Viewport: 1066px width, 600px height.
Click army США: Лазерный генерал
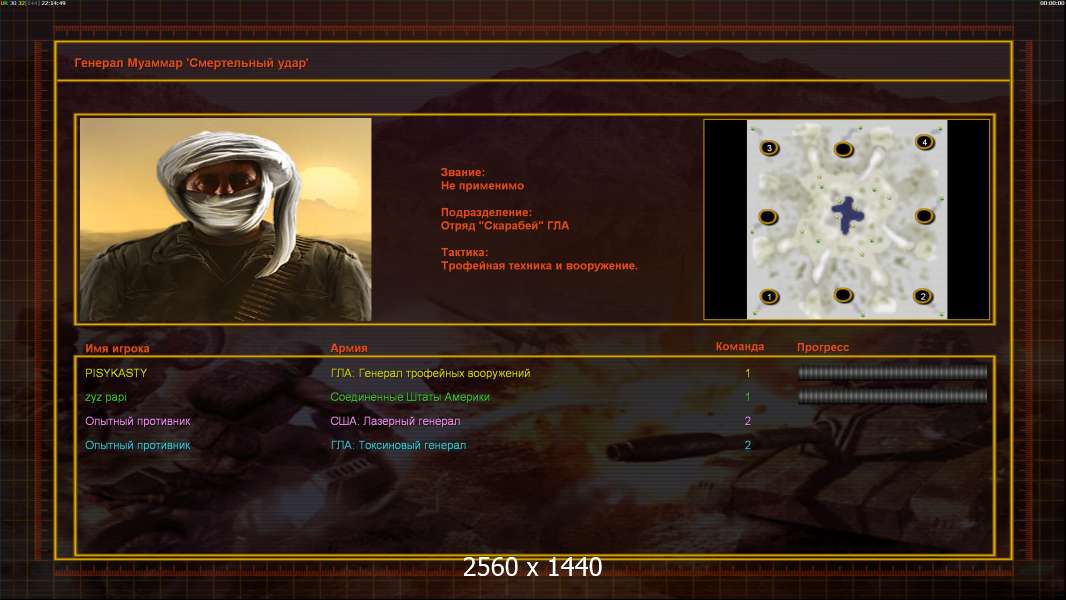point(395,421)
